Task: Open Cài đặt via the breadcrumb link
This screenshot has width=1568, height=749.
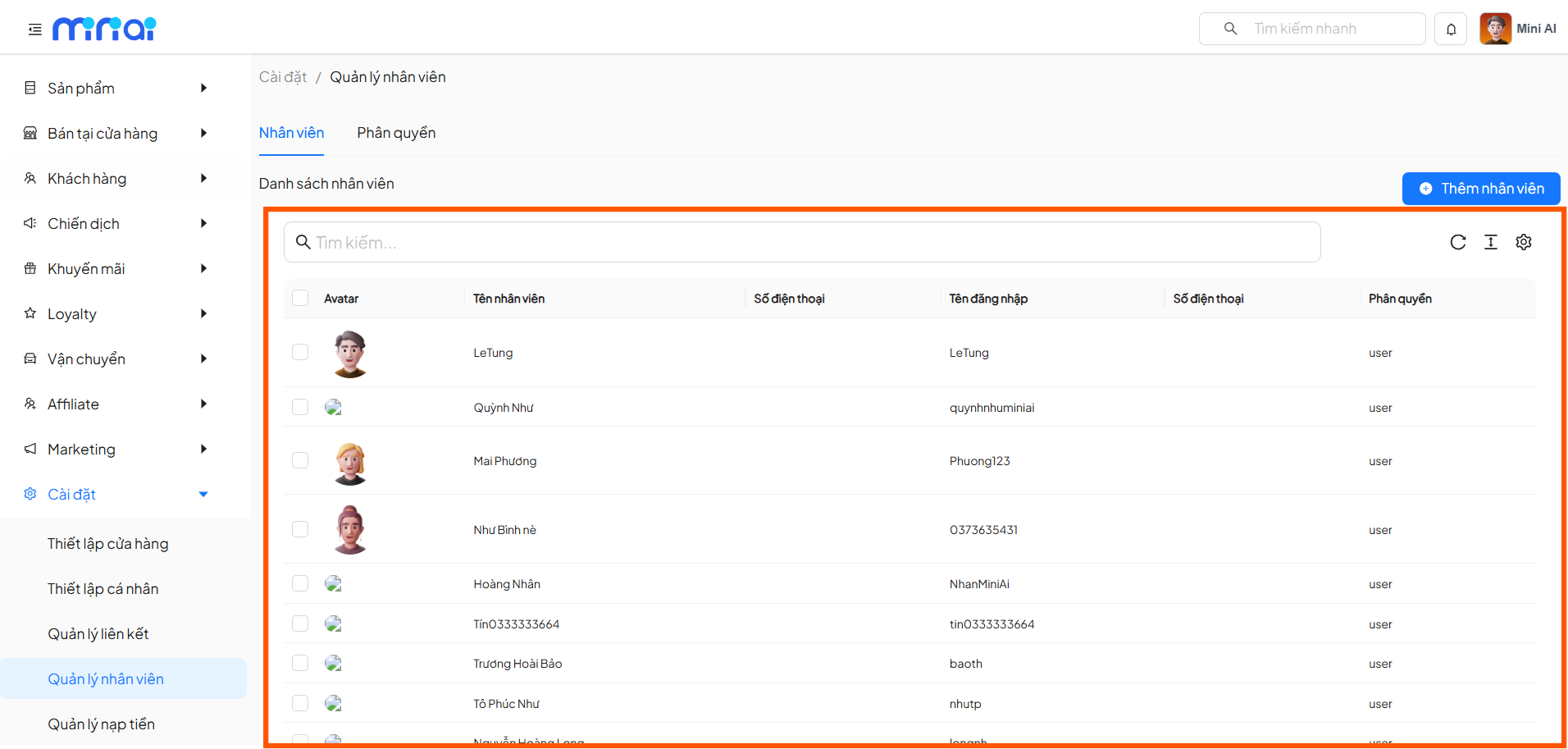Action: pos(283,76)
